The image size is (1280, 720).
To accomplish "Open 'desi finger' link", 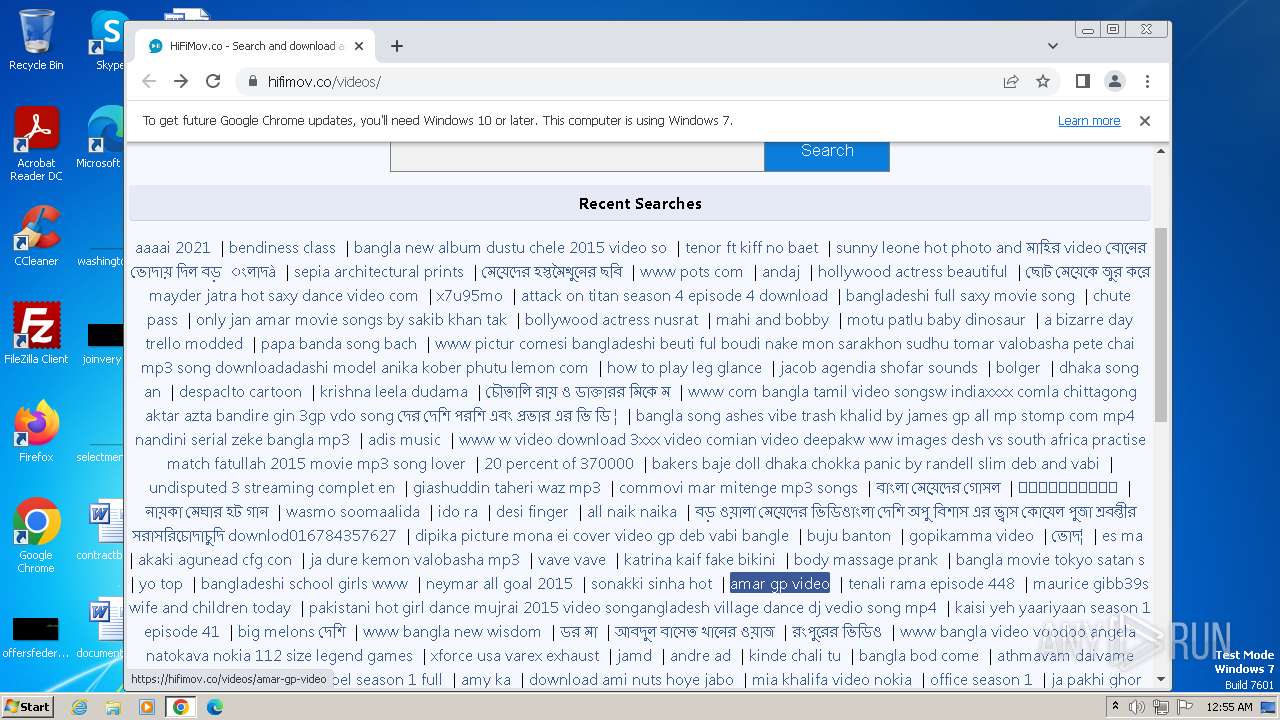I will (x=532, y=512).
